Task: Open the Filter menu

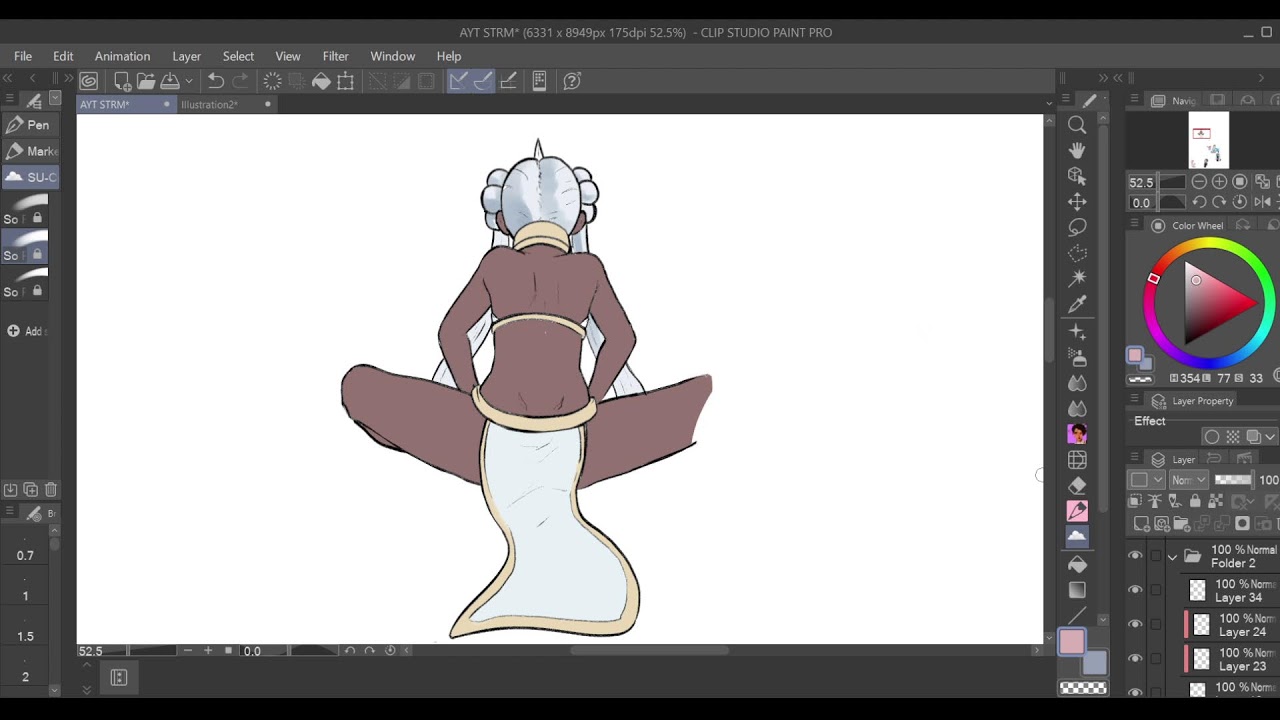Action: click(x=336, y=56)
